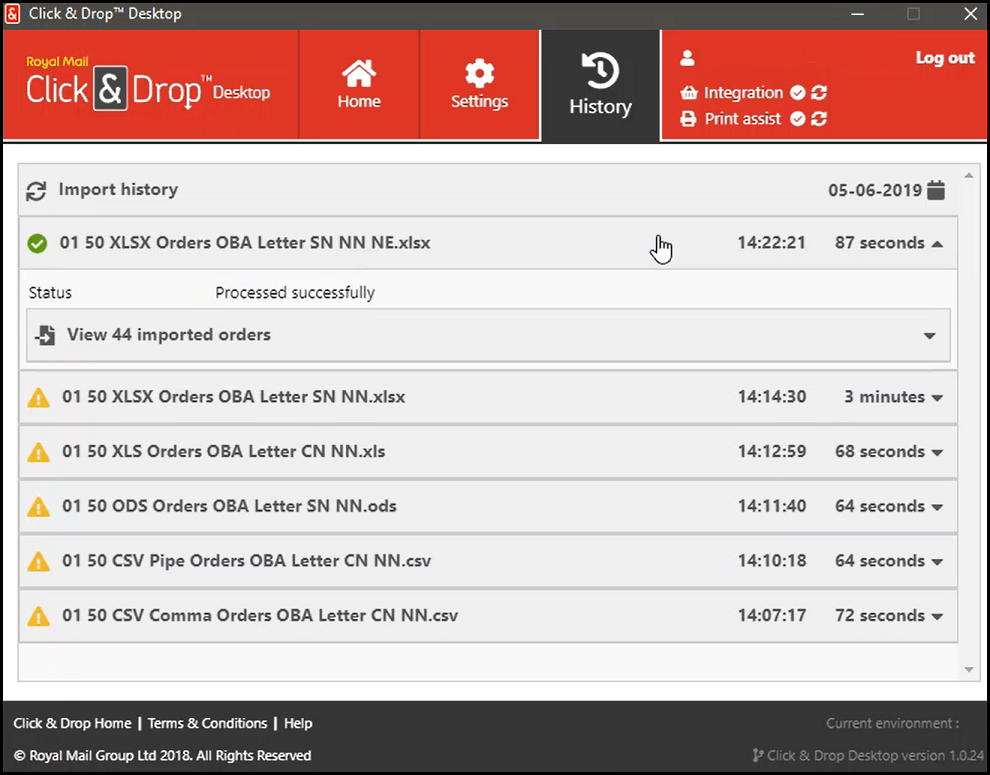Refresh the Integration connection status
The width and height of the screenshot is (990, 775).
pos(819,93)
